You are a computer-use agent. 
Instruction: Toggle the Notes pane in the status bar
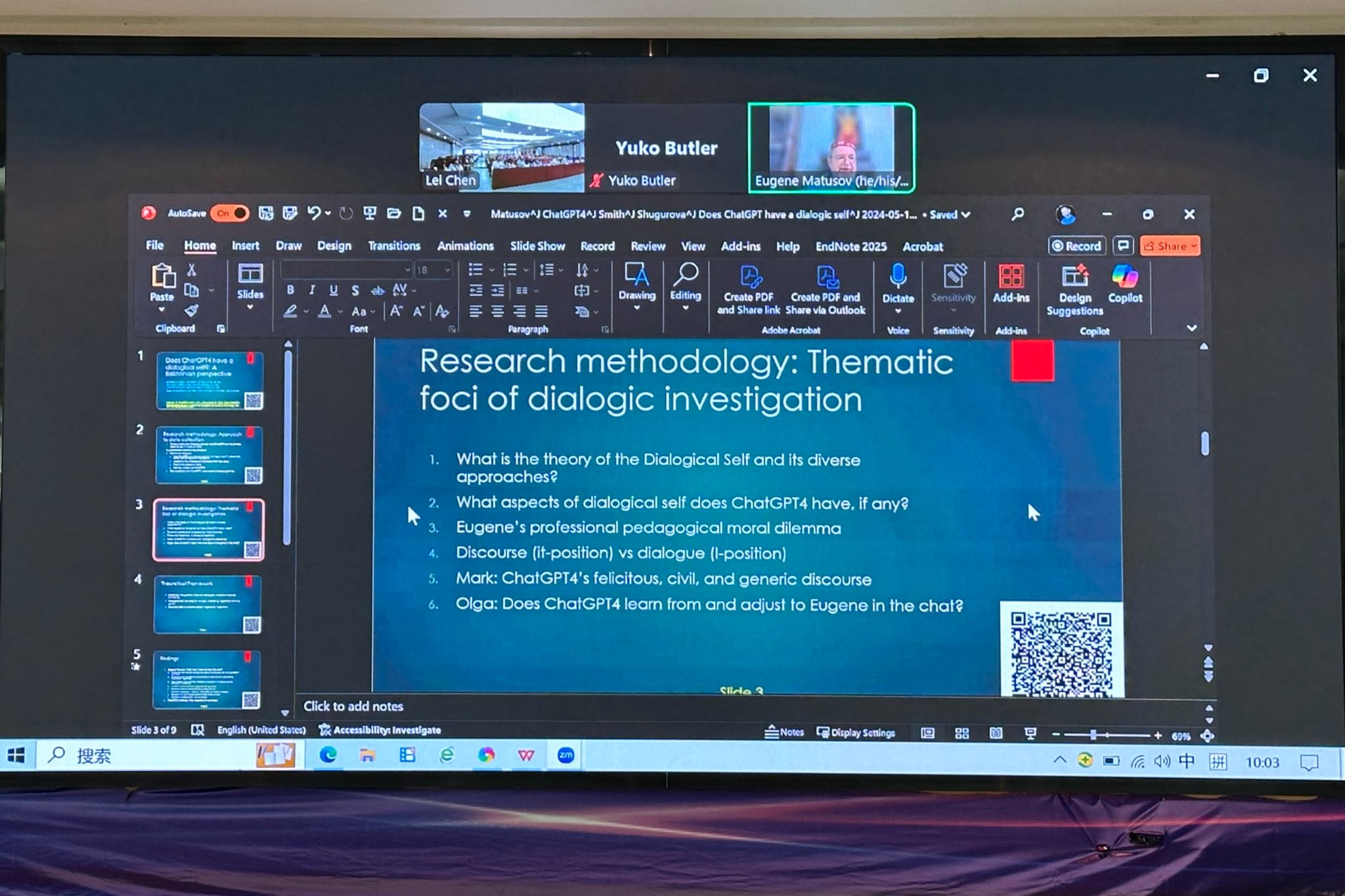point(785,733)
